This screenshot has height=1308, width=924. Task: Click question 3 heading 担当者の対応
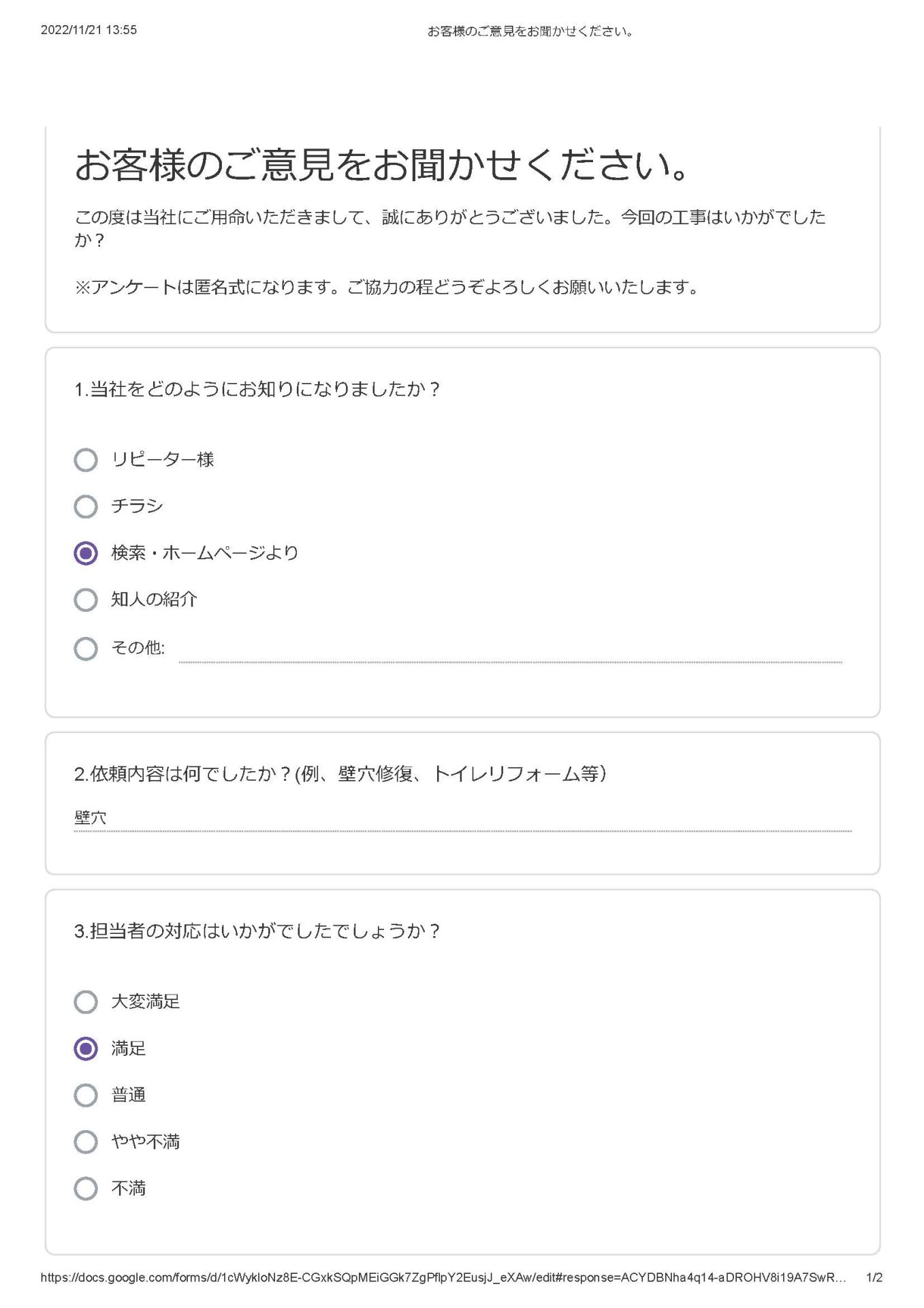(x=257, y=931)
